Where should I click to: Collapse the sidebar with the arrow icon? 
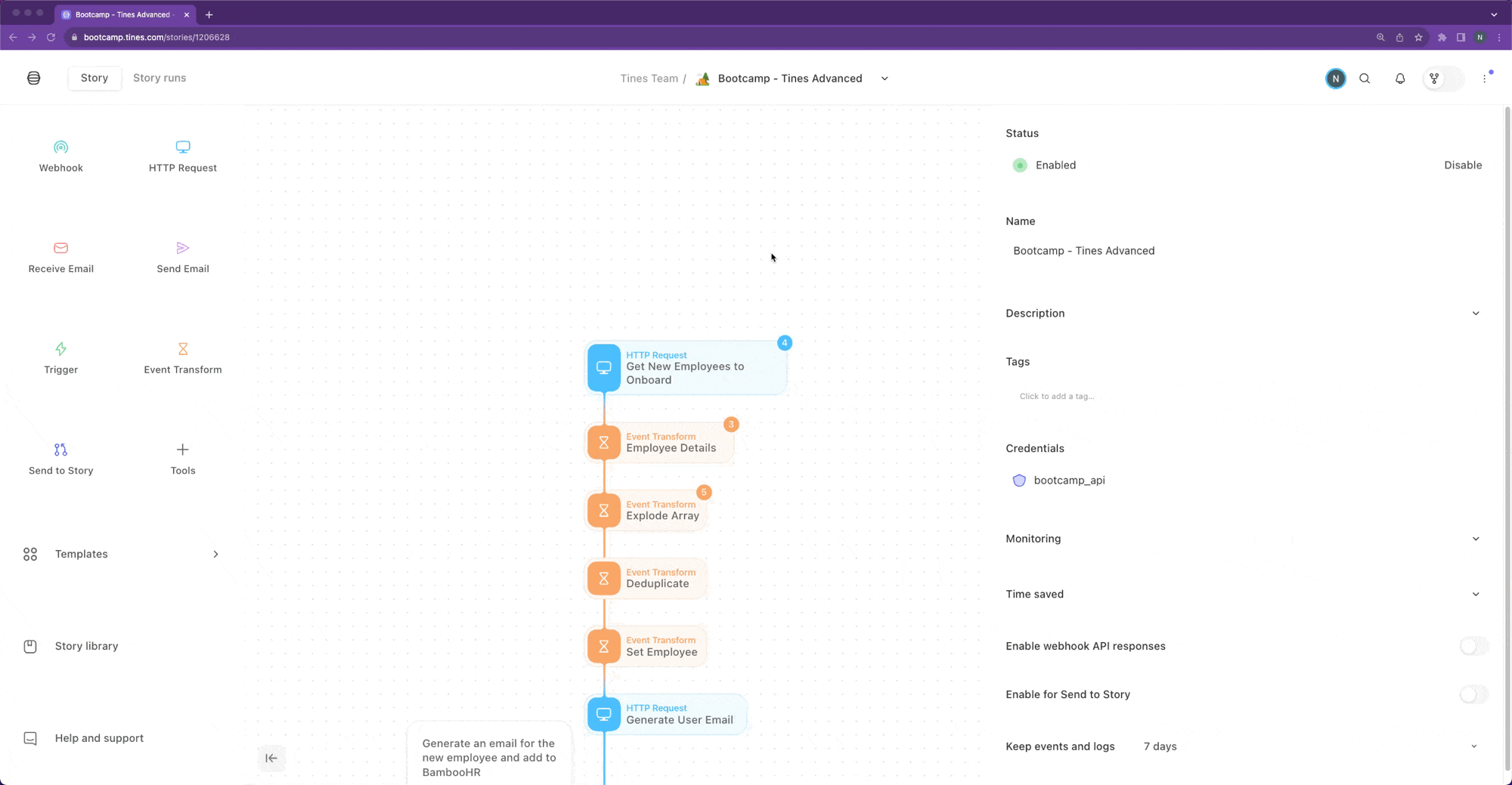[x=271, y=758]
